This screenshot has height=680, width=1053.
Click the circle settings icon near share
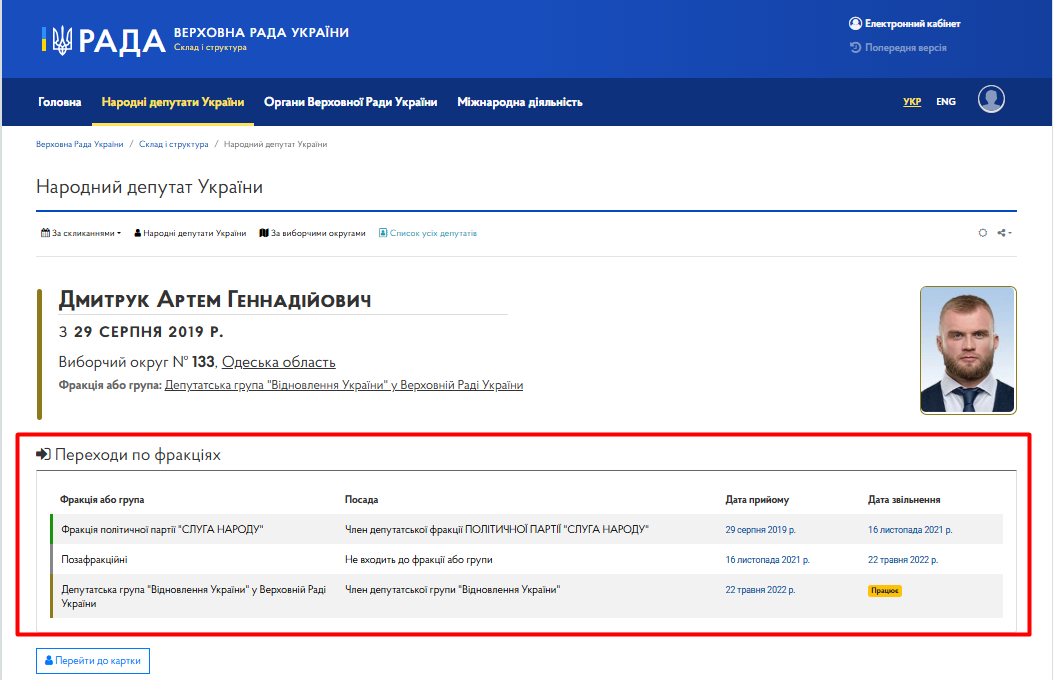pos(982,233)
